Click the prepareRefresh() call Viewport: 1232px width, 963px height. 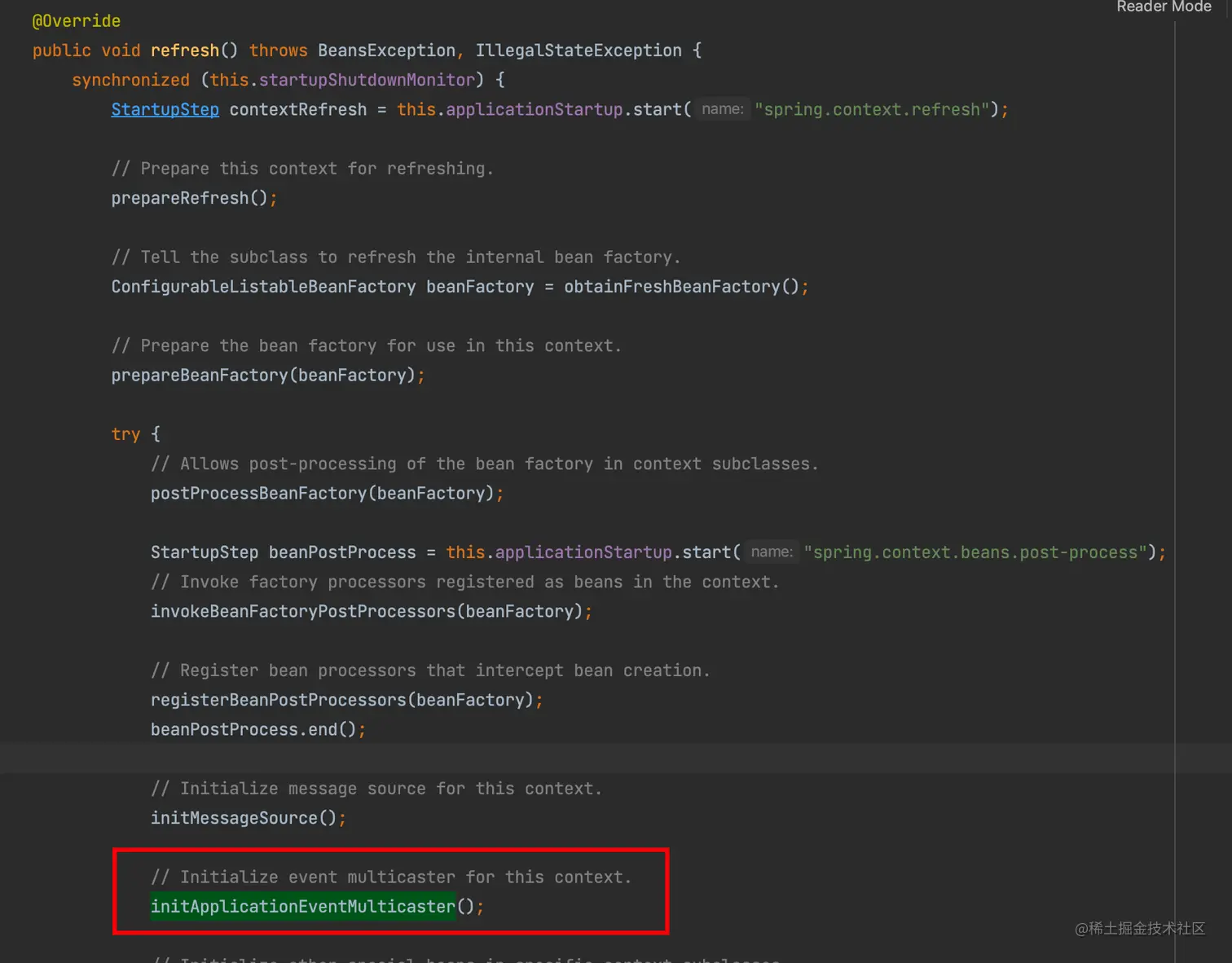click(x=190, y=198)
